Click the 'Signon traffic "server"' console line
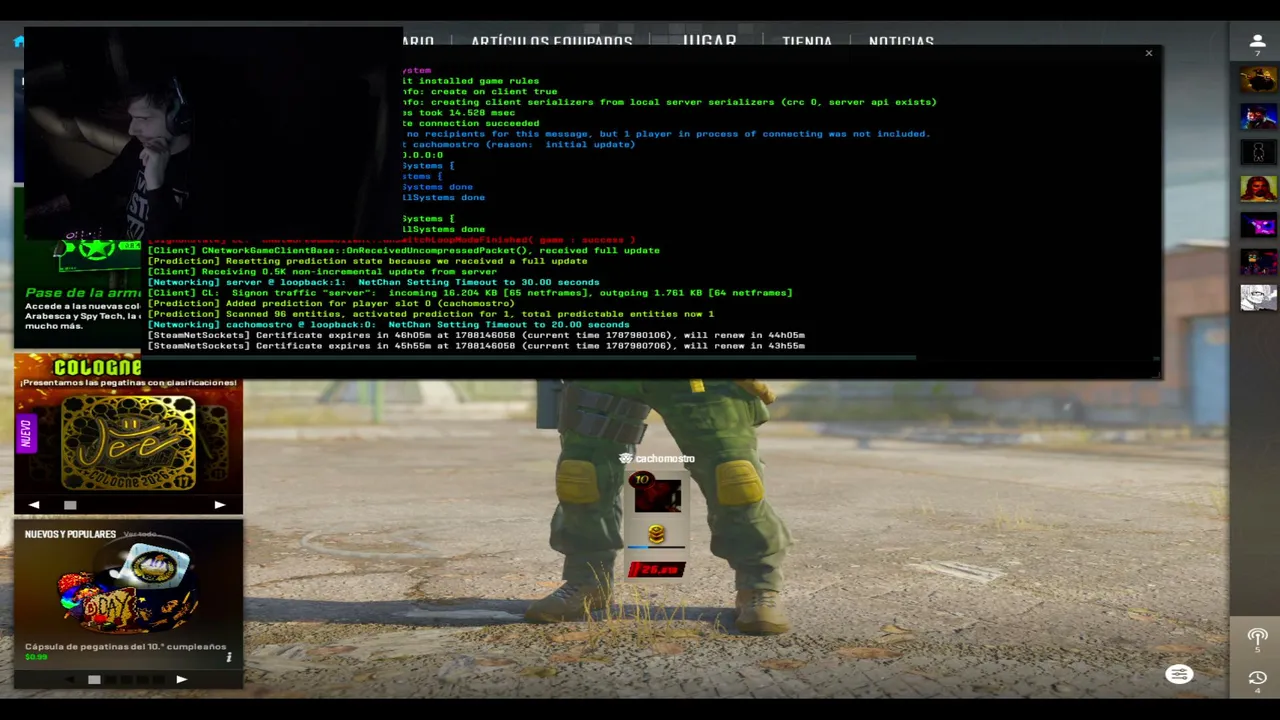The height and width of the screenshot is (720, 1280). pos(469,293)
